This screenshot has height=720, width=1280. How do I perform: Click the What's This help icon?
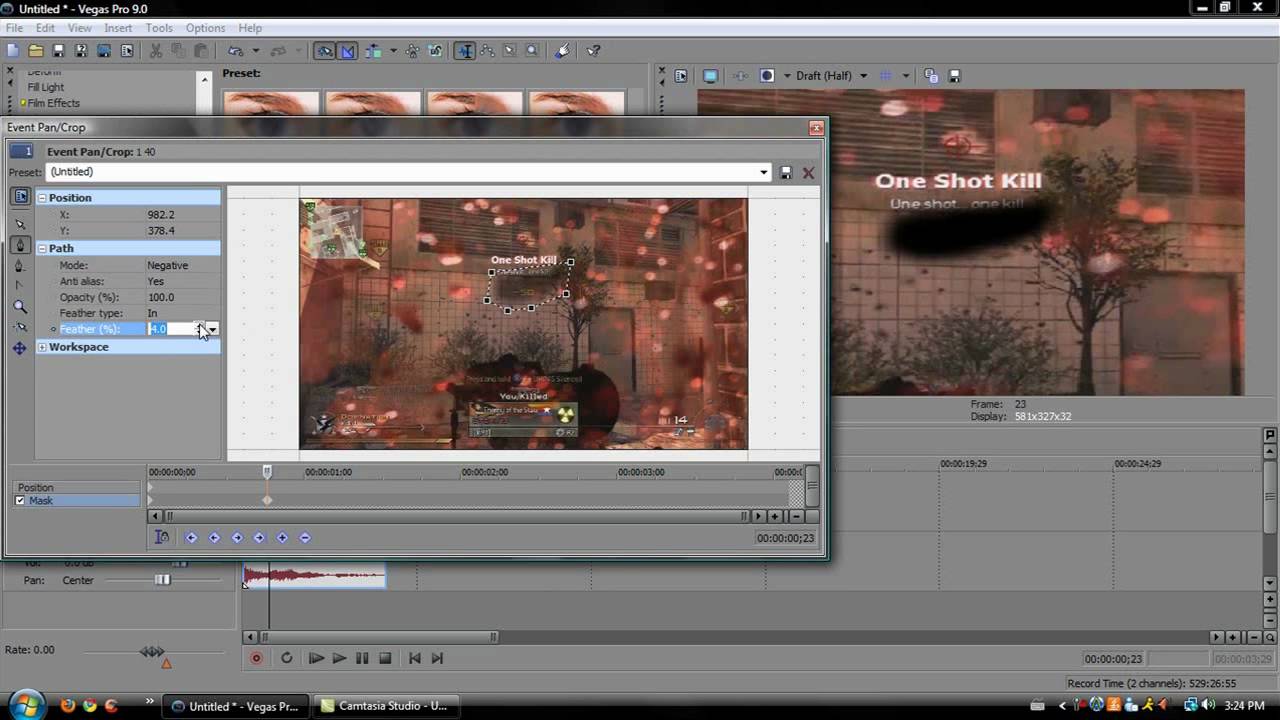(x=593, y=51)
